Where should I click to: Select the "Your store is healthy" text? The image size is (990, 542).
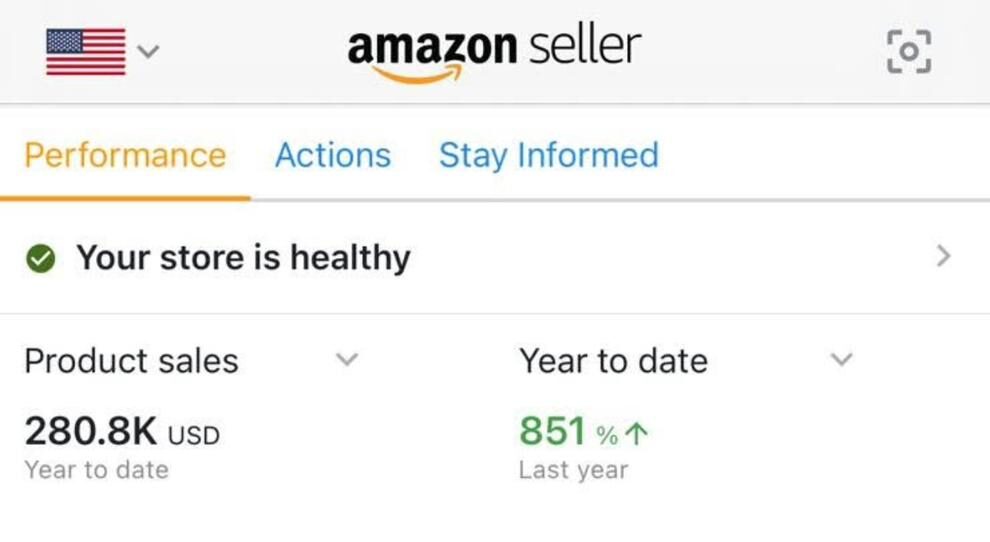243,258
